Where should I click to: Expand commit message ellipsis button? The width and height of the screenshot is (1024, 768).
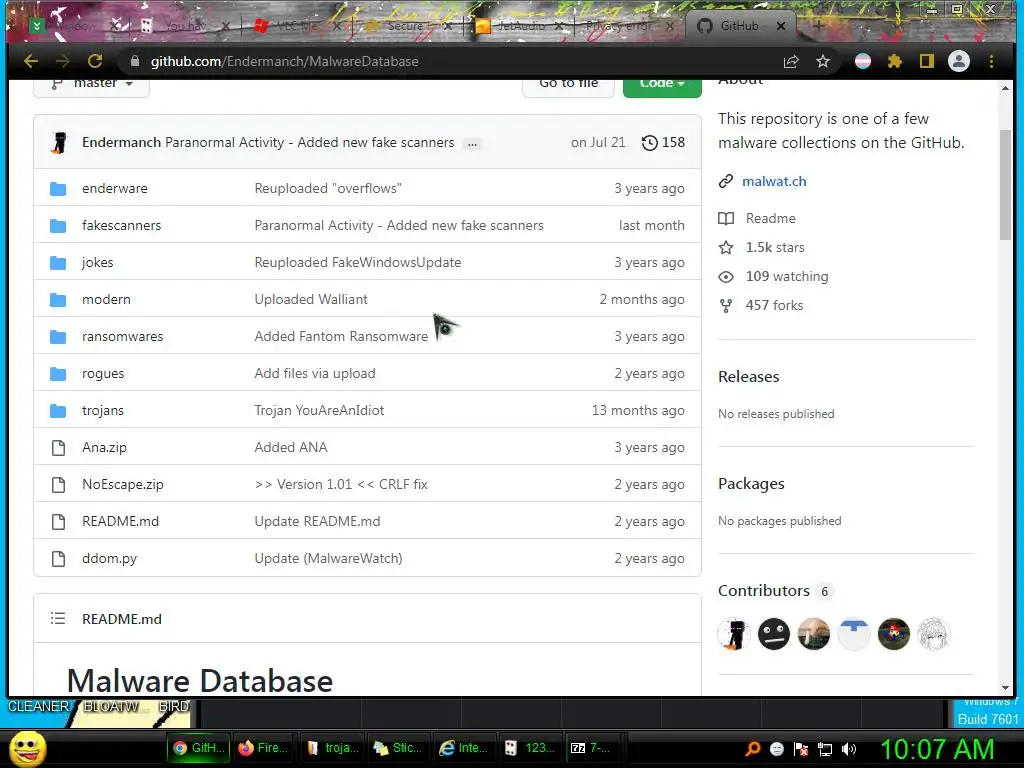pos(472,144)
